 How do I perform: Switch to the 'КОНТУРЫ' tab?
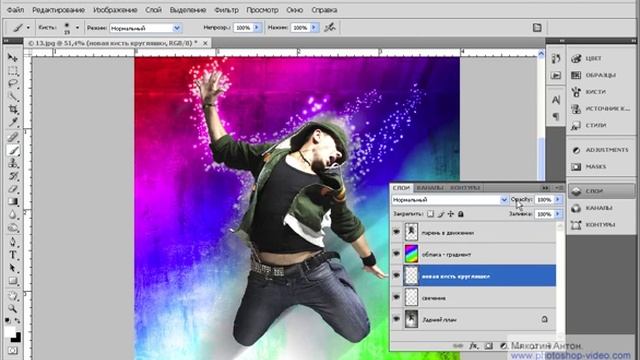click(x=465, y=188)
